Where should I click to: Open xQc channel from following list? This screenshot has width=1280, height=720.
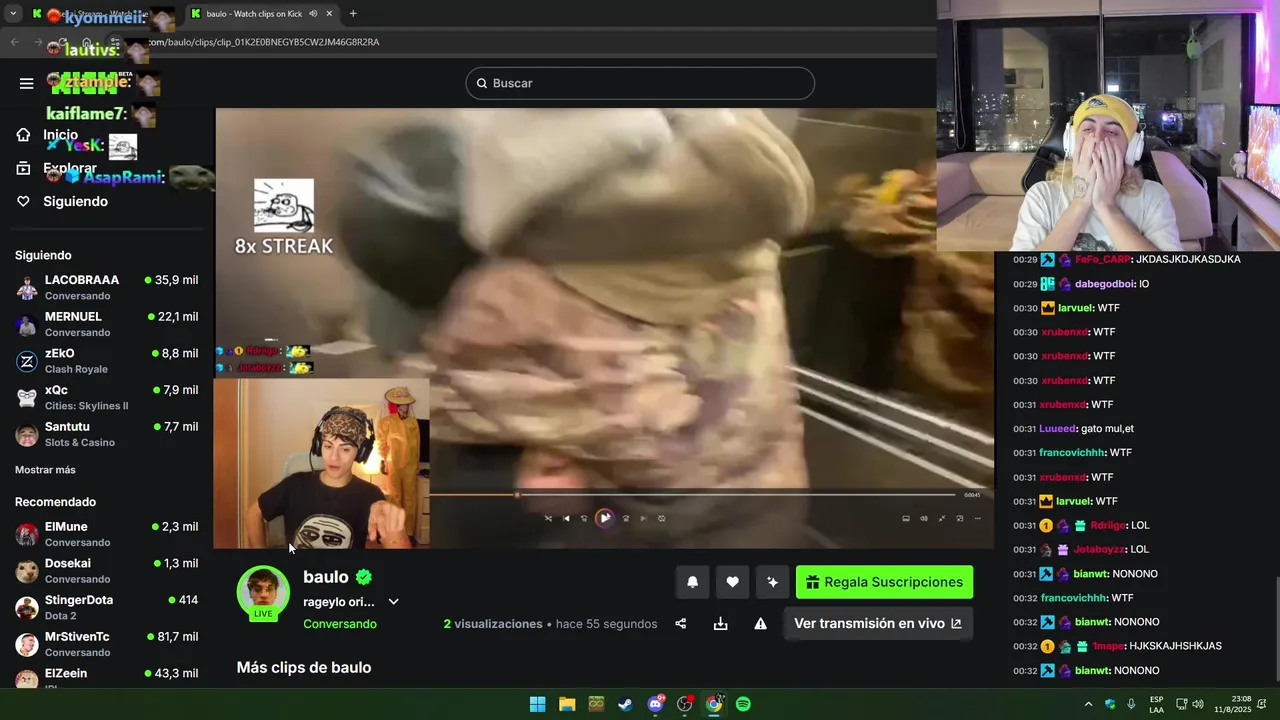tap(107, 397)
